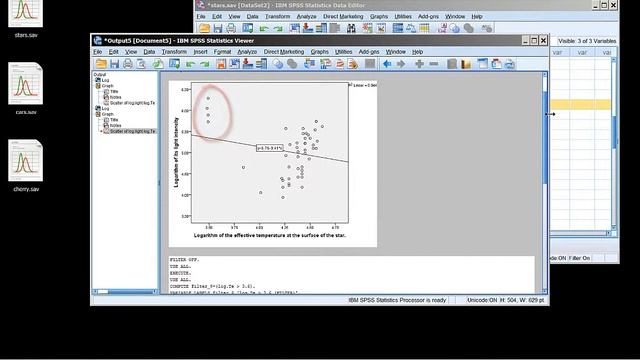
Task: Open Help menu in Data Editor window
Action: (477, 16)
